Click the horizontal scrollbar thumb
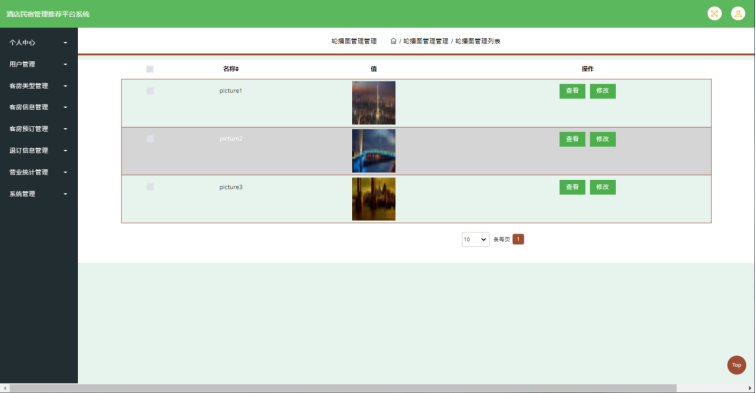Screen dimensions: 756x393 (343, 388)
